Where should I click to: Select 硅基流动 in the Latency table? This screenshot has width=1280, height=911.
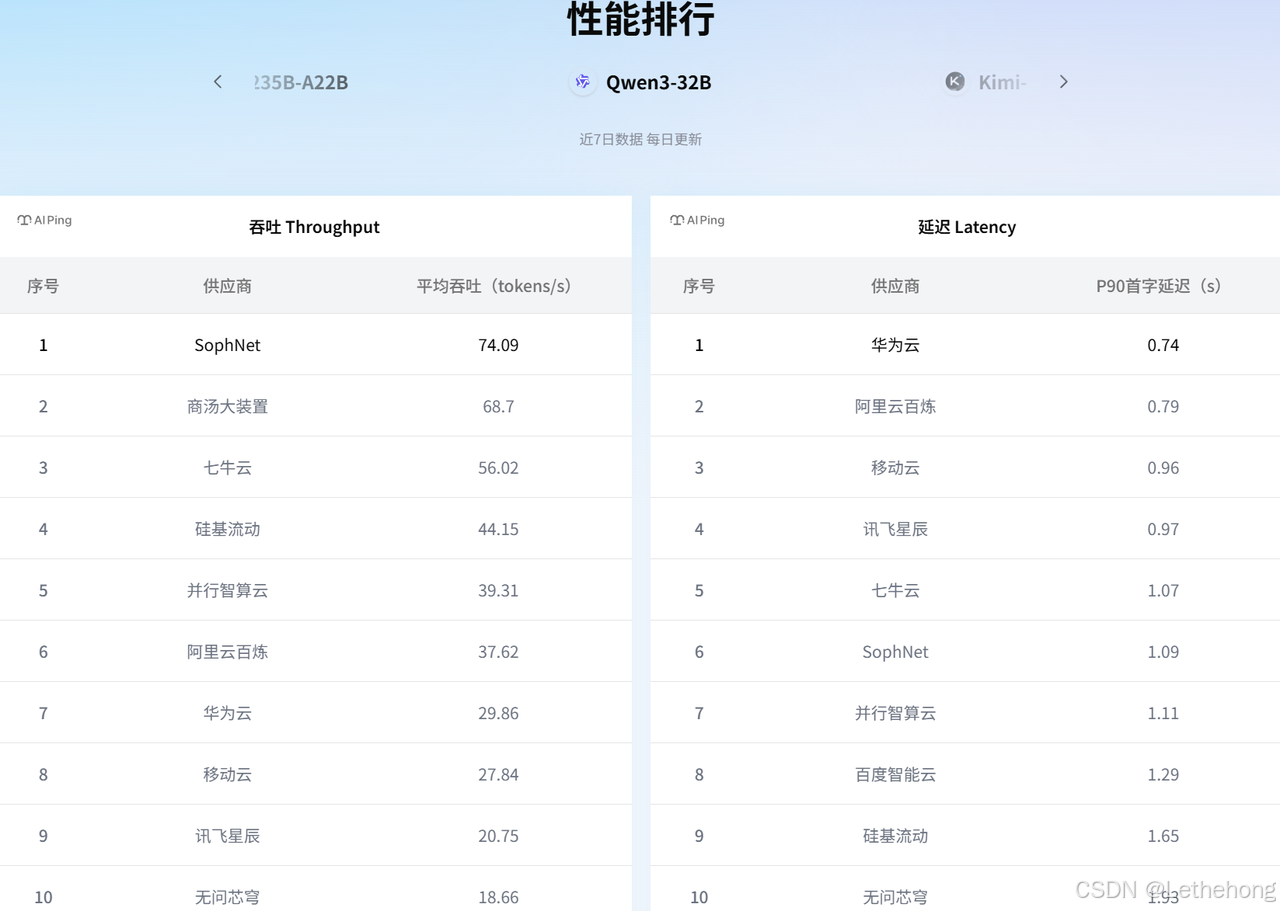coord(895,836)
